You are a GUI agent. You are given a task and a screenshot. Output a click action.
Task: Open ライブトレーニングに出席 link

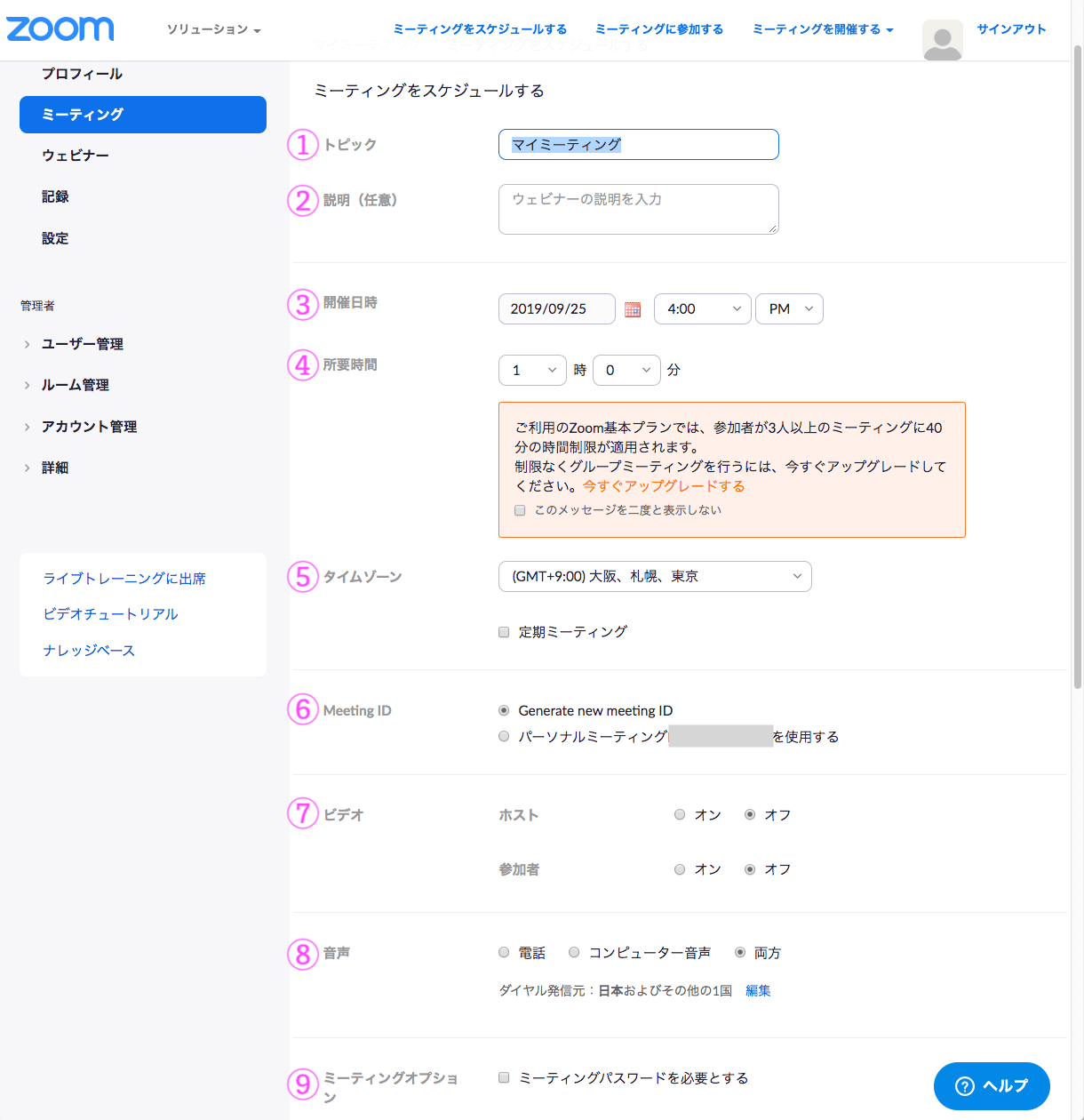(124, 579)
